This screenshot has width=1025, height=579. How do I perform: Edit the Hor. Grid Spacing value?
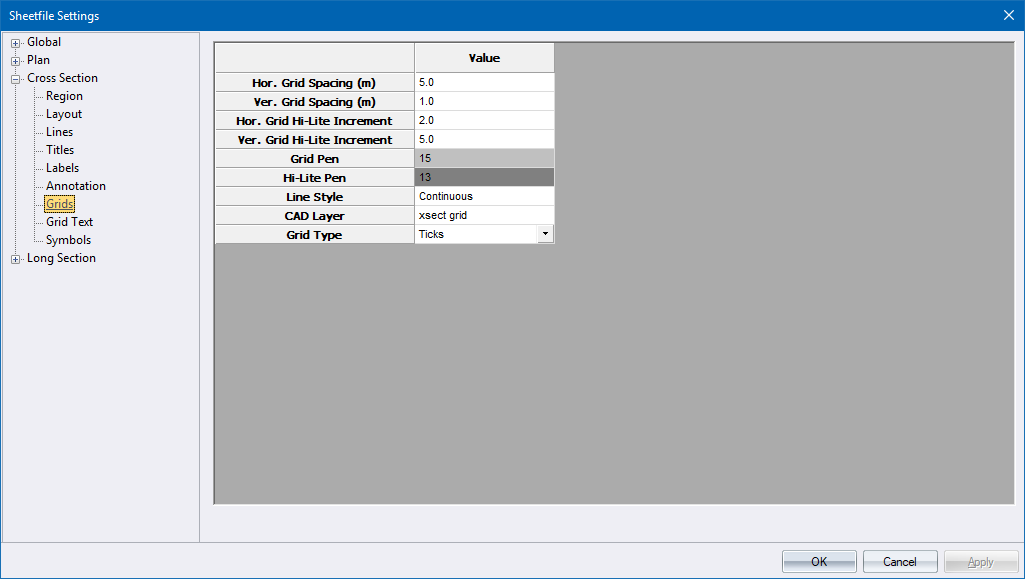point(484,82)
